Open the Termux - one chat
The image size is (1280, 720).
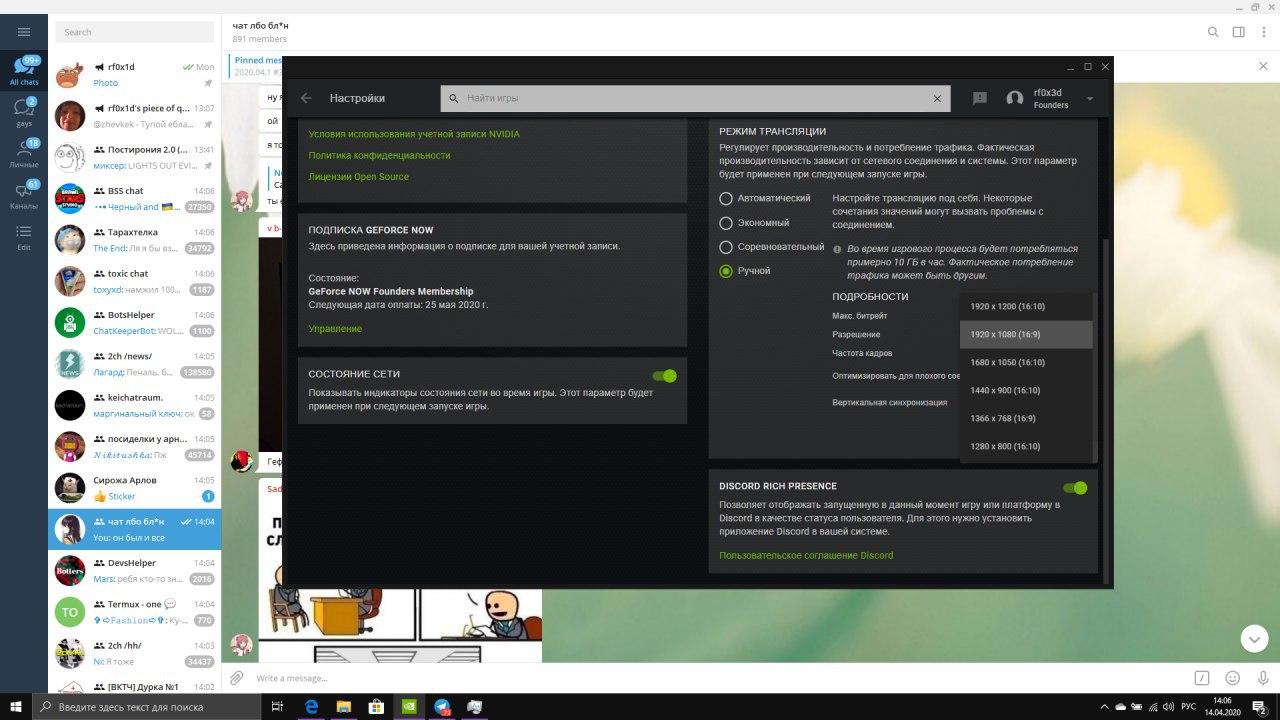coord(135,612)
